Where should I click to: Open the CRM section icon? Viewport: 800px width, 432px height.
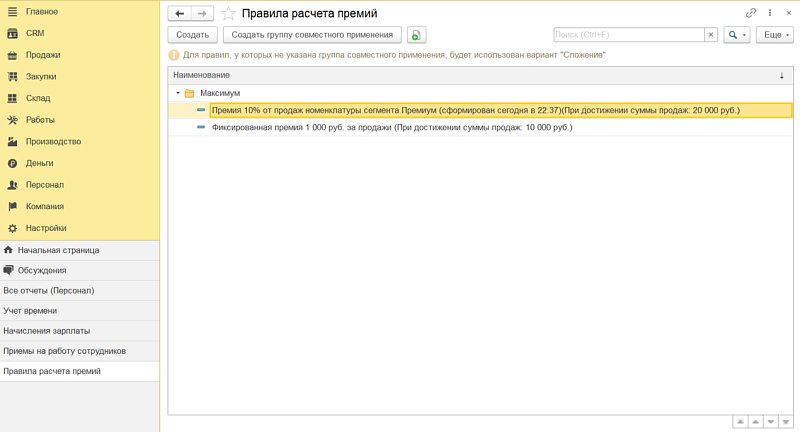click(x=12, y=33)
